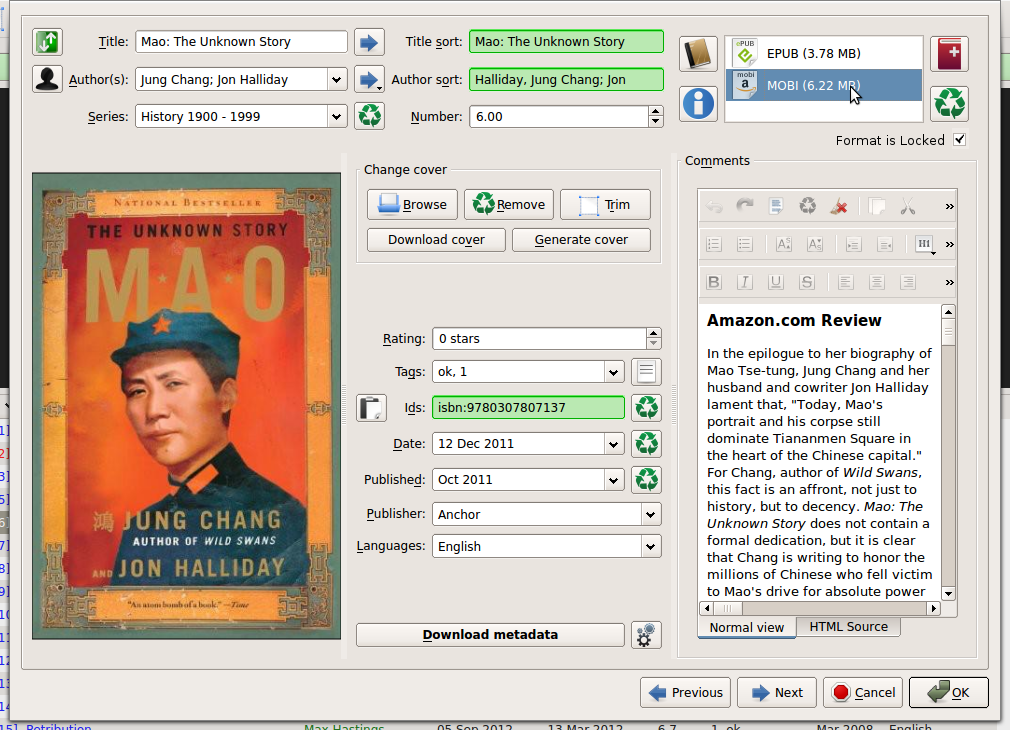
Task: Open the manage authors person icon
Action: [x=47, y=79]
